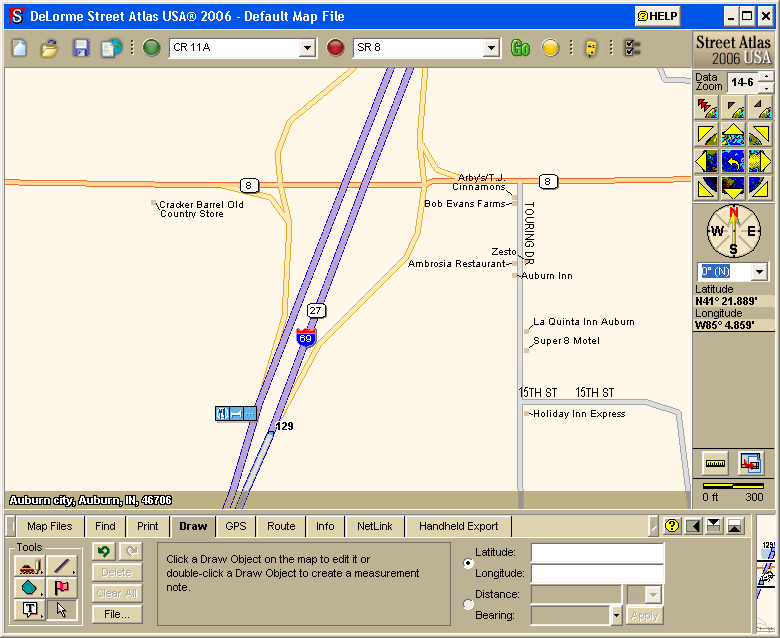Click the yellow ruler measure icon
This screenshot has width=780, height=638.
(x=715, y=463)
